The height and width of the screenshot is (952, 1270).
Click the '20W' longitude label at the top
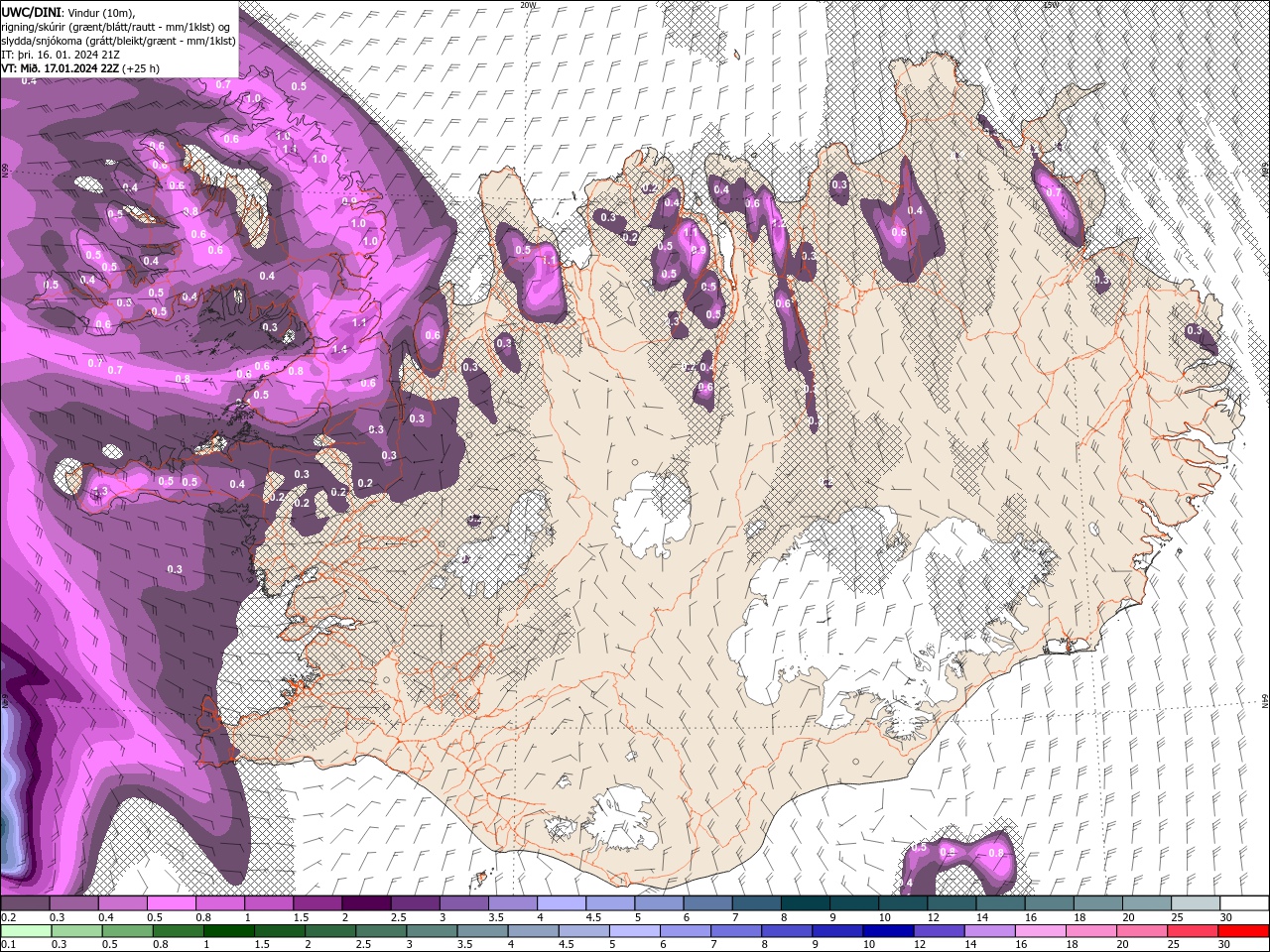(529, 5)
